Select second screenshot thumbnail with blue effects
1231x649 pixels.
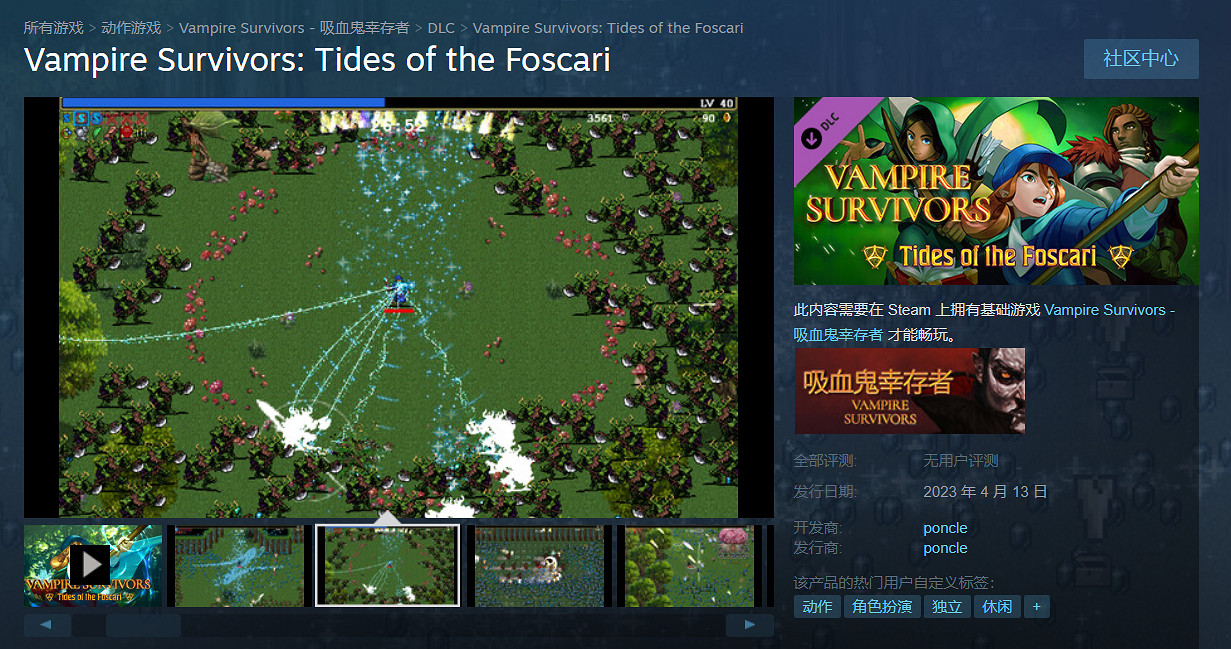click(238, 566)
